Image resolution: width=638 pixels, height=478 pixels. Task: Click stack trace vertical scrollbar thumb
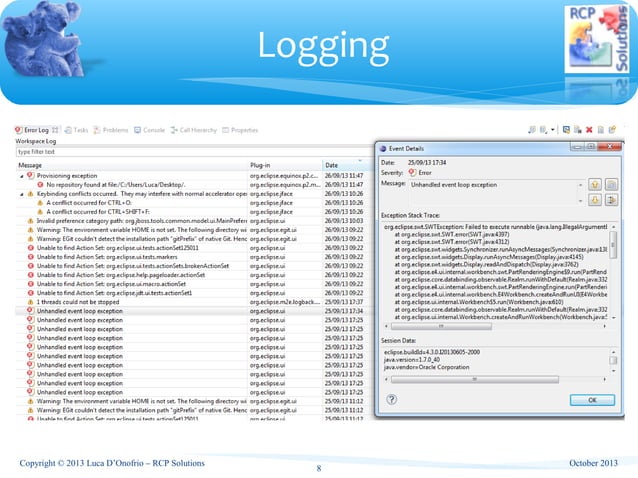(x=613, y=244)
